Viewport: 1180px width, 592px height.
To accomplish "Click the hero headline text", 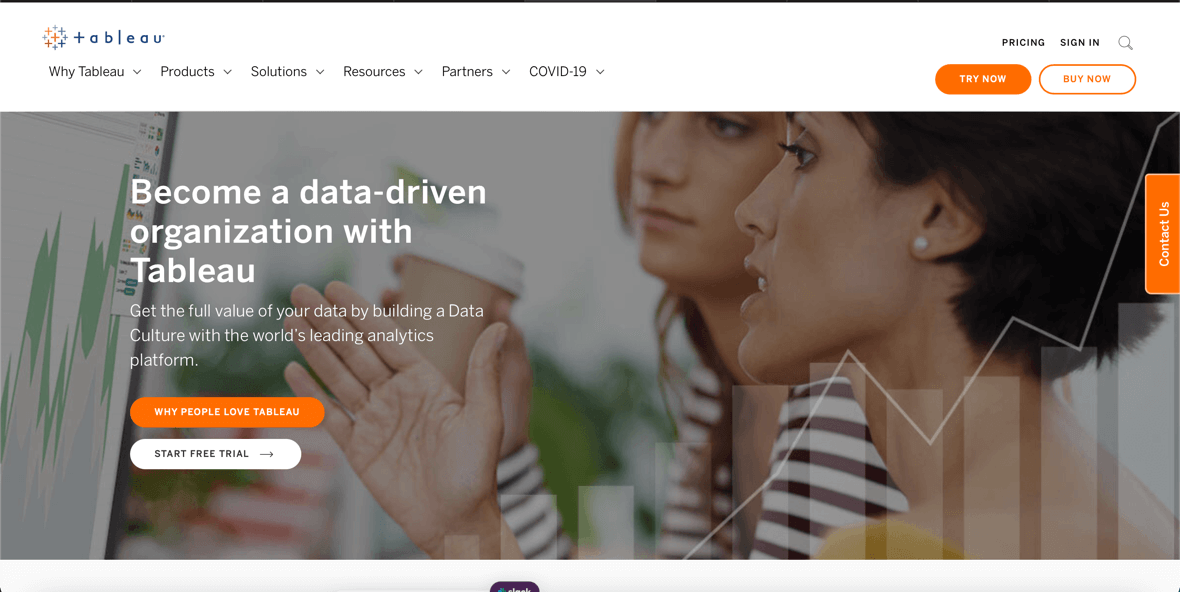I will click(308, 231).
